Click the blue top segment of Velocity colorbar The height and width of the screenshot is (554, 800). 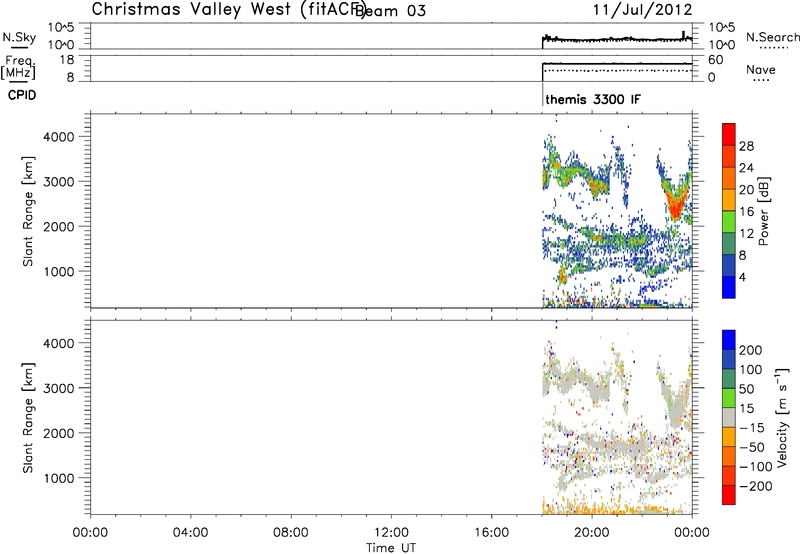coord(729,340)
